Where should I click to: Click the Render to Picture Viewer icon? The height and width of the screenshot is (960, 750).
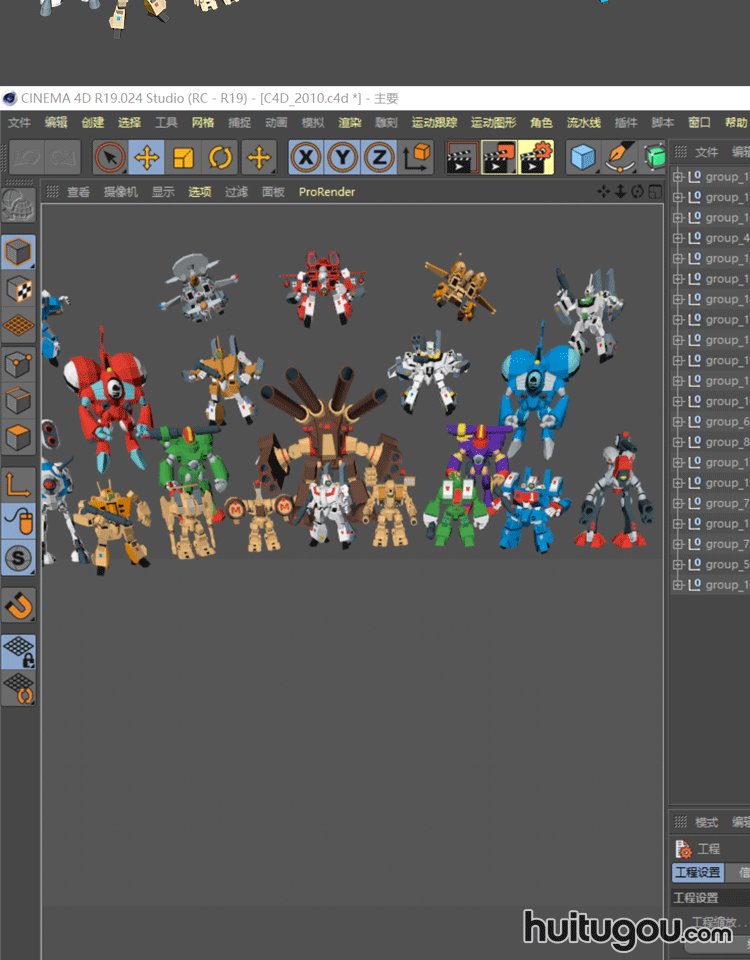499,157
